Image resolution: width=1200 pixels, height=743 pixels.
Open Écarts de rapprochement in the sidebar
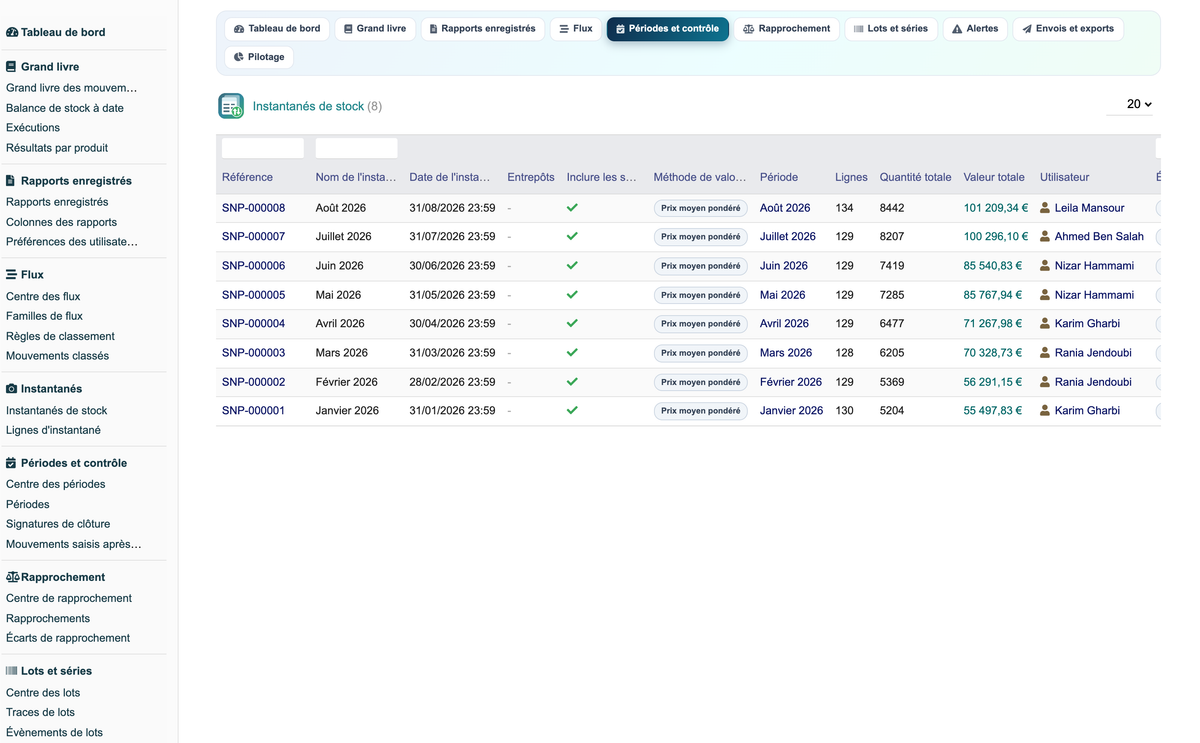(68, 638)
